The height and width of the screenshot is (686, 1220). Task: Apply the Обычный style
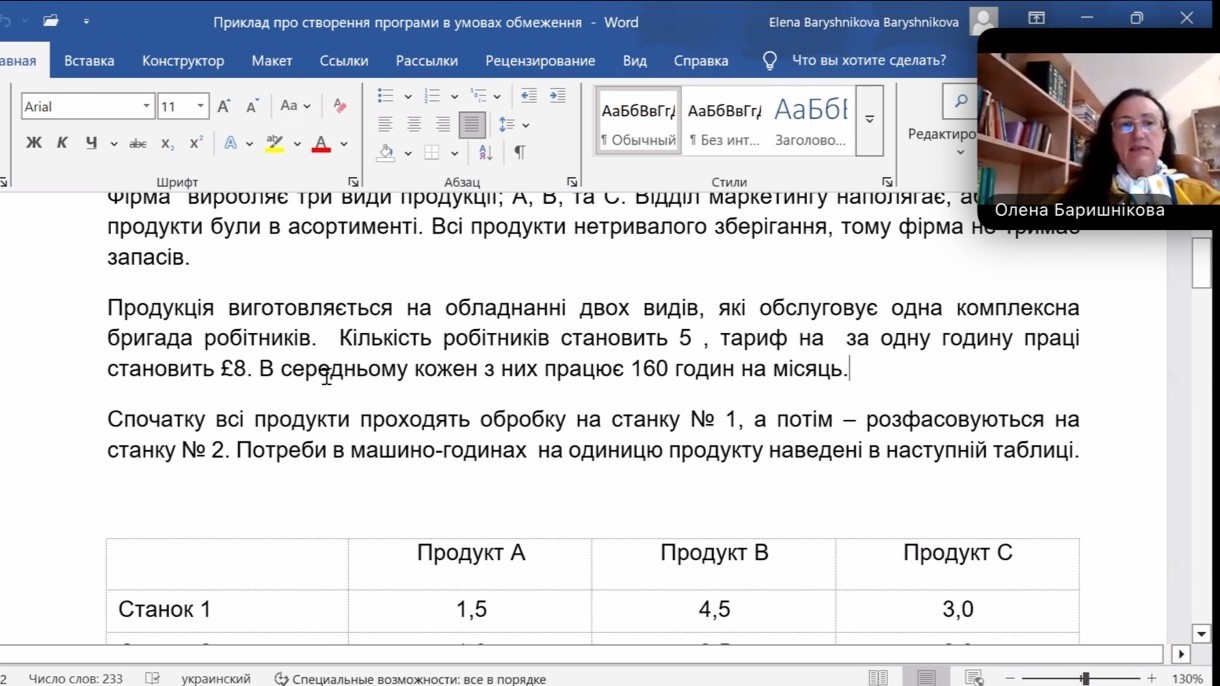coord(638,120)
